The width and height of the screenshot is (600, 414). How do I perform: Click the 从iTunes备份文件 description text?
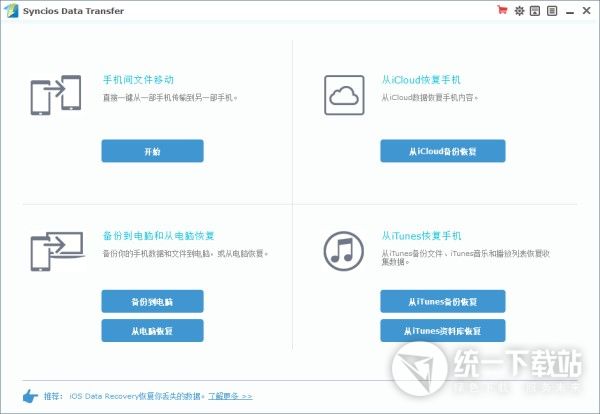[x=466, y=258]
